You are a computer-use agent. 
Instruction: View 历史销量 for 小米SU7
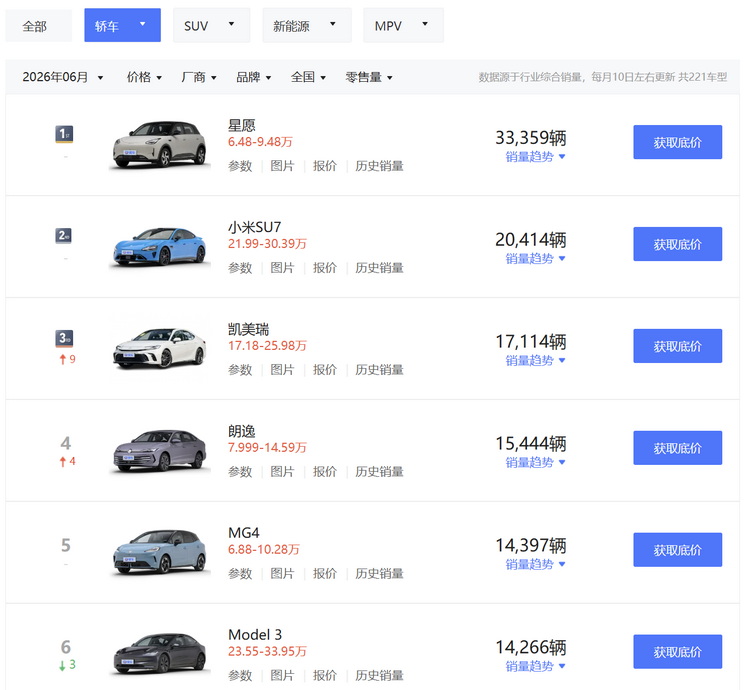379,268
